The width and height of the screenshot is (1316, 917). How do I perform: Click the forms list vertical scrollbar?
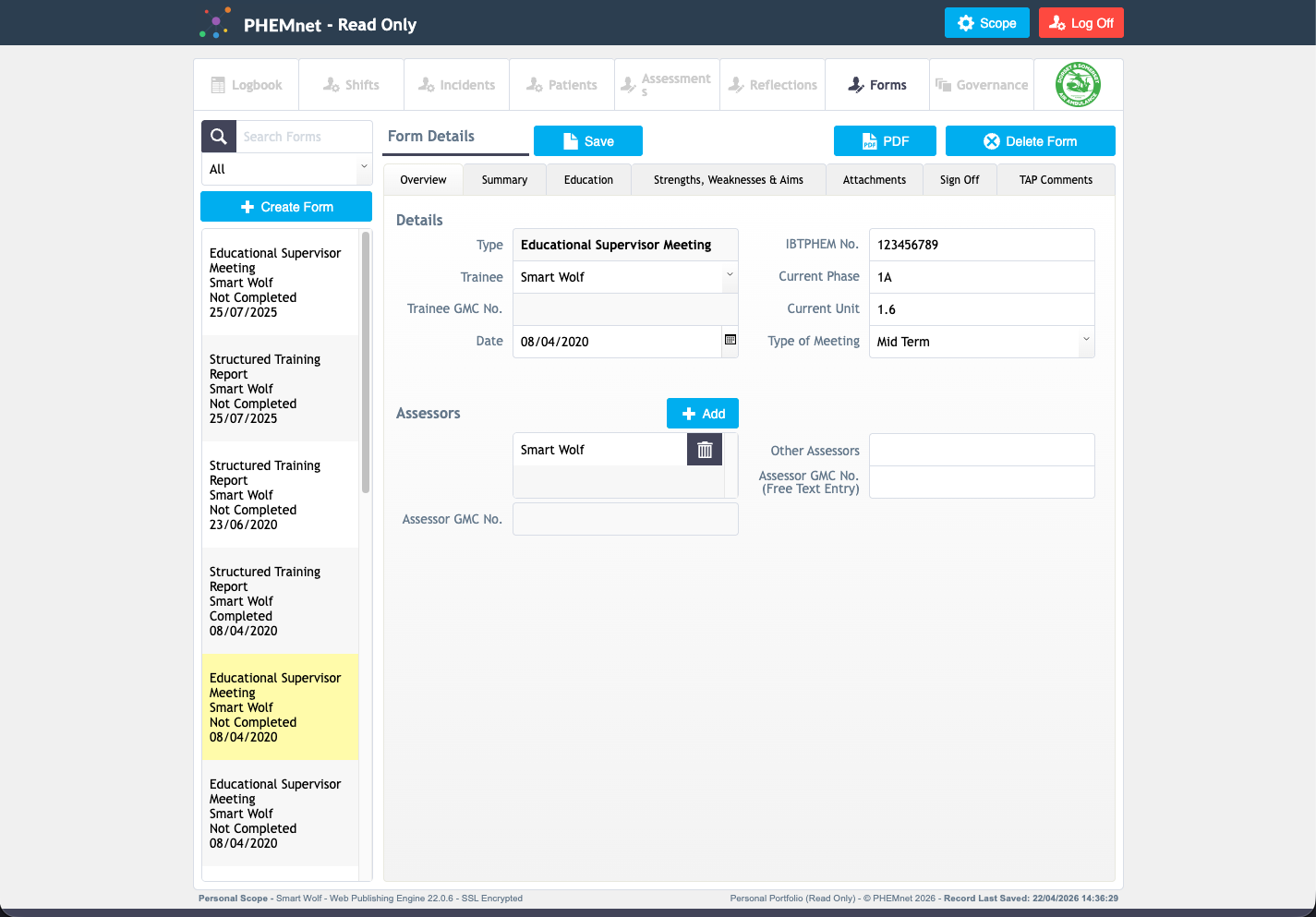366,362
